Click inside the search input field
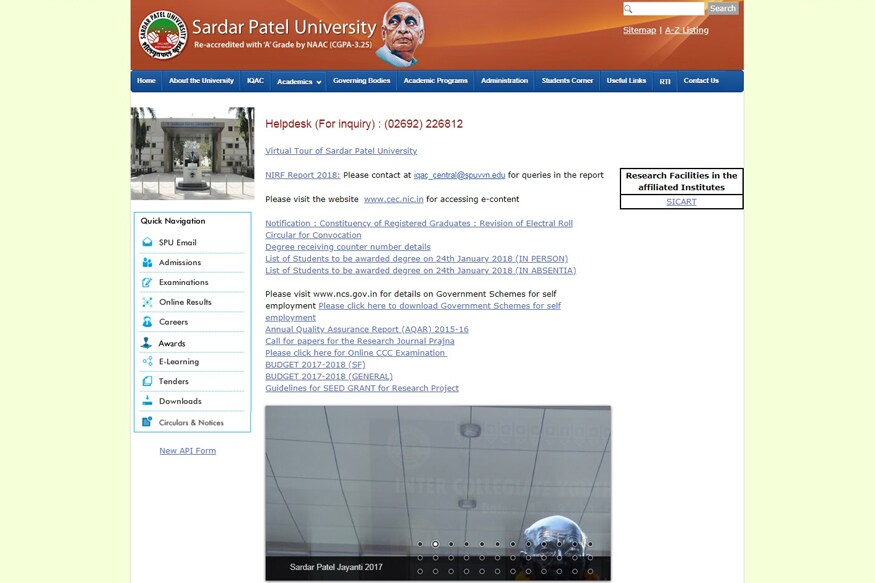This screenshot has width=875, height=583. point(664,7)
